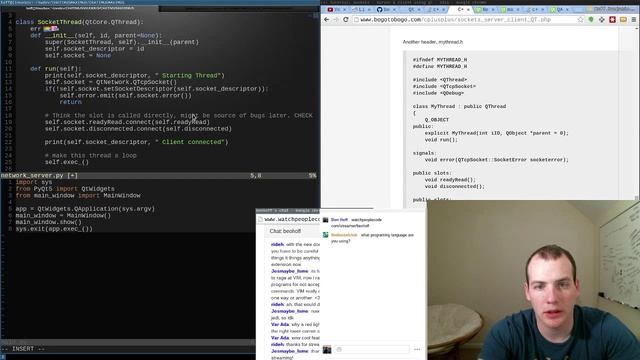Click the green avatar of the question asker
The height and width of the screenshot is (360, 640).
[325, 235]
